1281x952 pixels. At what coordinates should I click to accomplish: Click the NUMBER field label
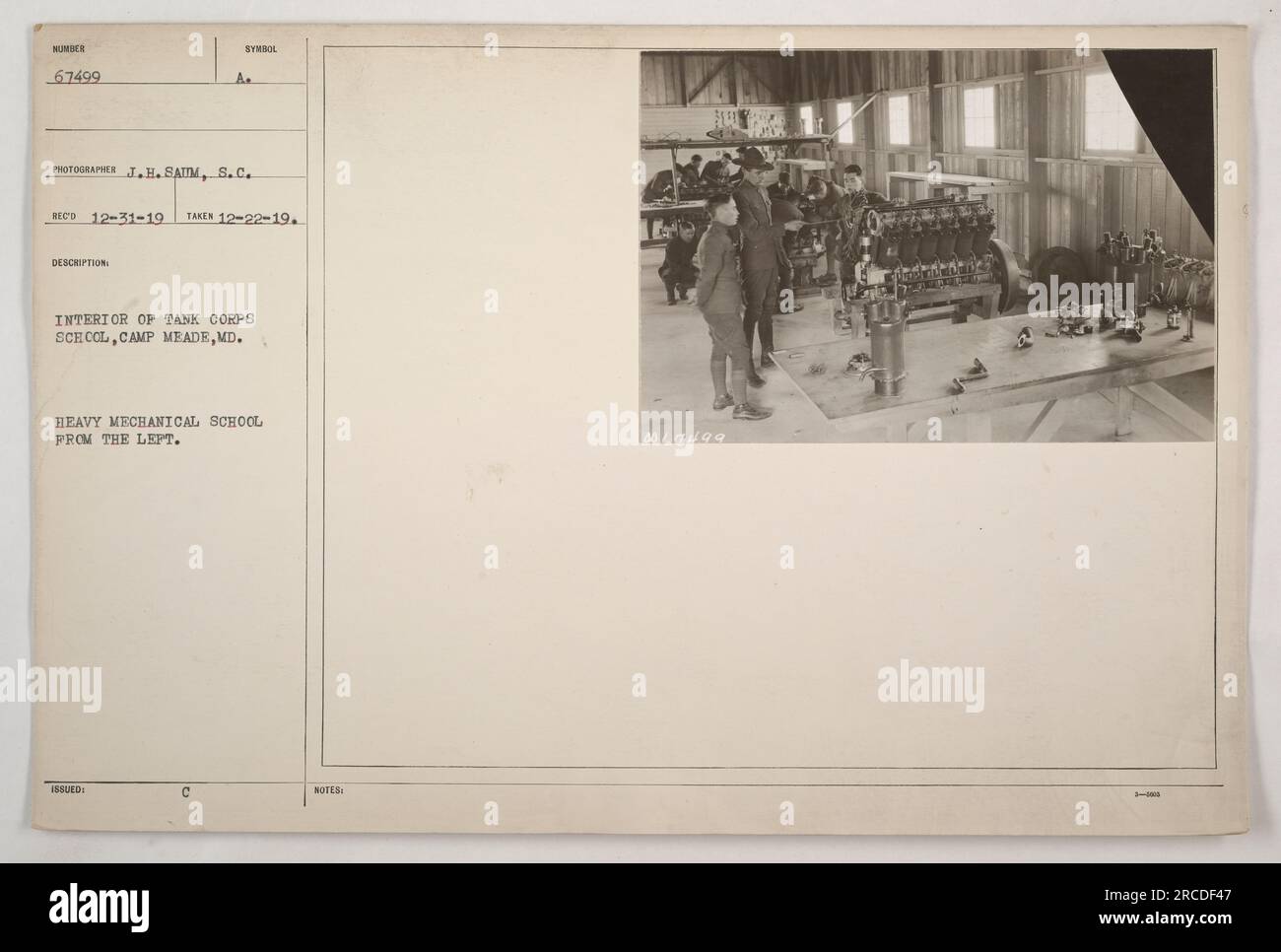[71, 48]
